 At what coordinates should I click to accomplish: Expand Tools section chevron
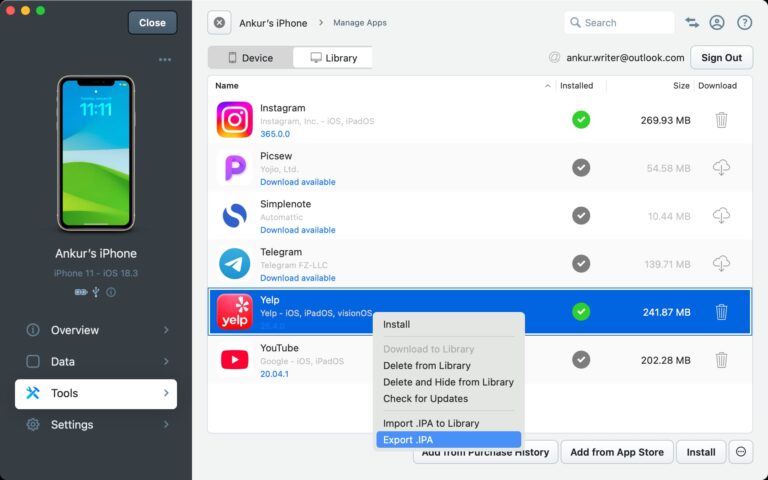click(166, 393)
